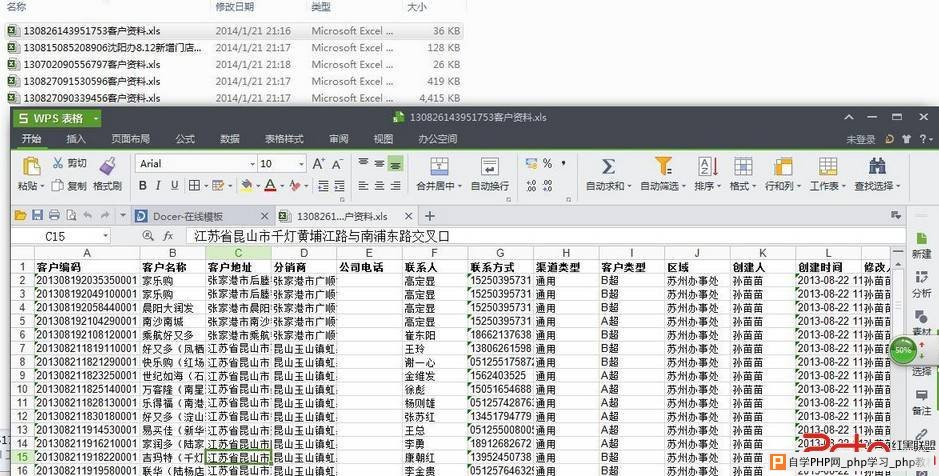Click the formula bar input field

click(545, 237)
